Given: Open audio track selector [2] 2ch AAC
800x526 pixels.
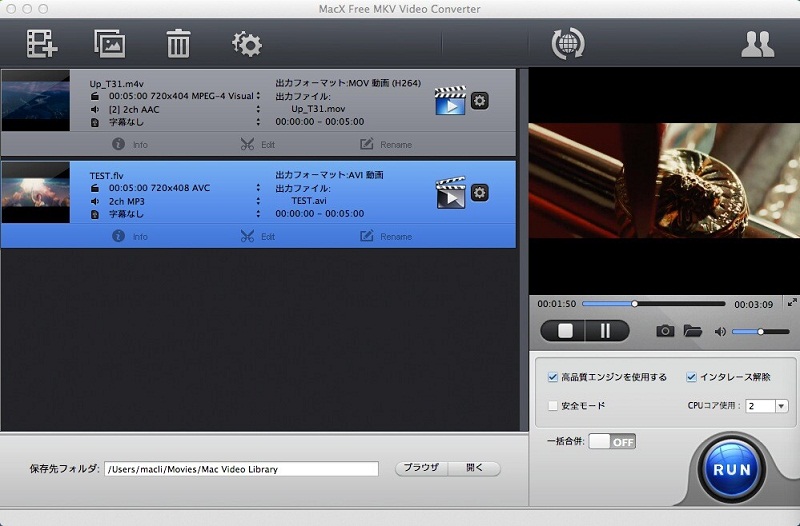Looking at the screenshot, I should click(x=258, y=109).
